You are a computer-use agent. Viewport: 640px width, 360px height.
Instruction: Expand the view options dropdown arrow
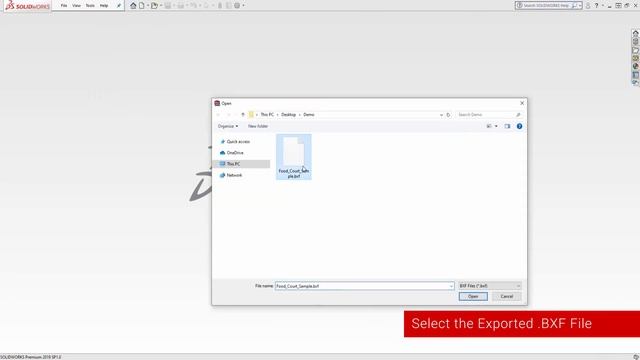coord(496,126)
